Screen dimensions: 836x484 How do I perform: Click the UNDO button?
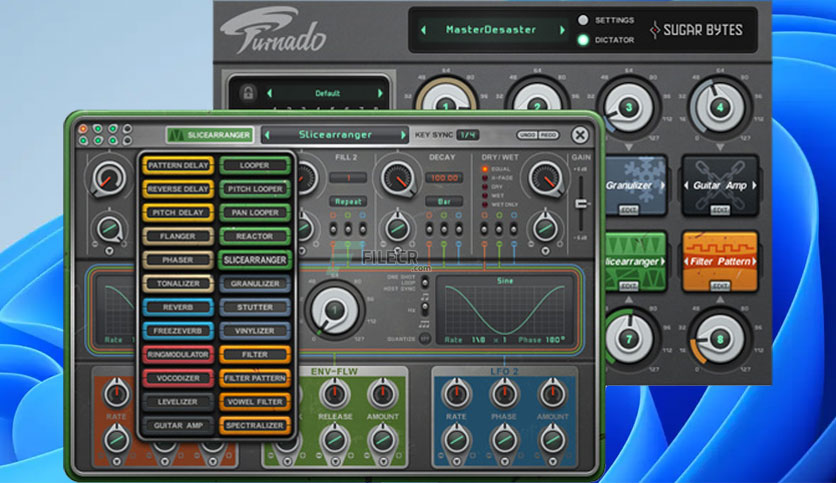527,135
